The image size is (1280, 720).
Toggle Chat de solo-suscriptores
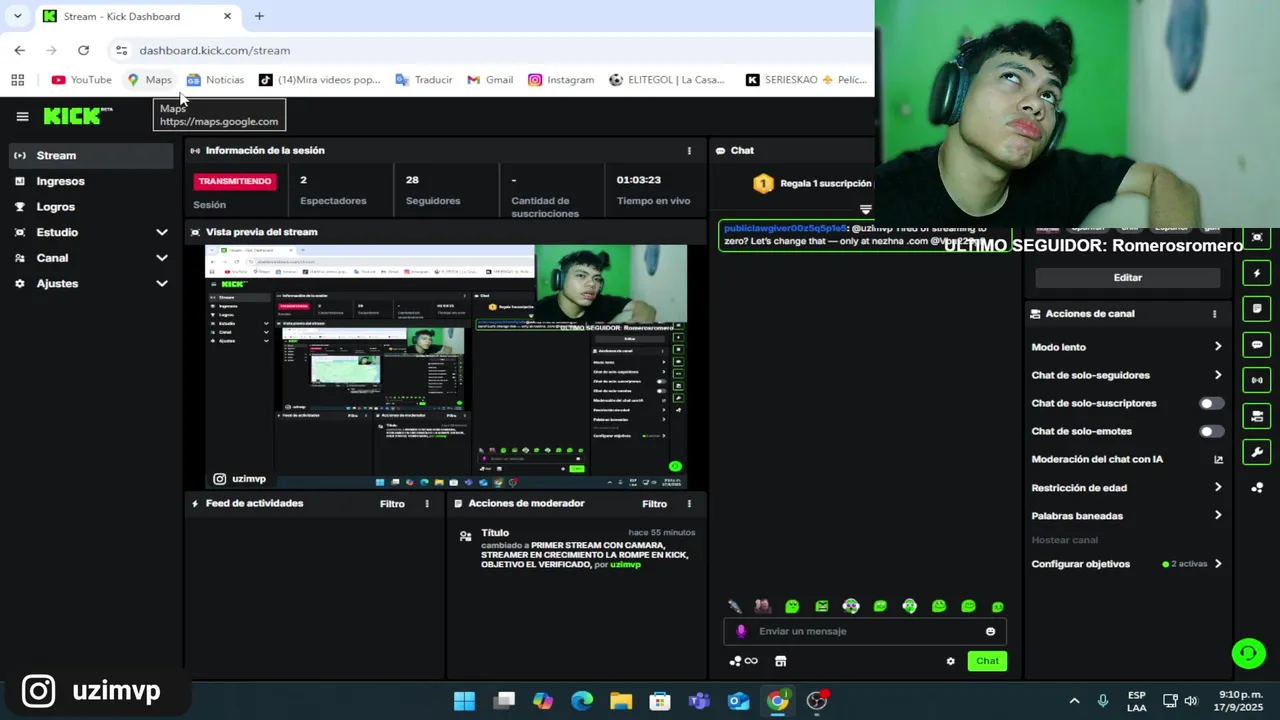1211,404
